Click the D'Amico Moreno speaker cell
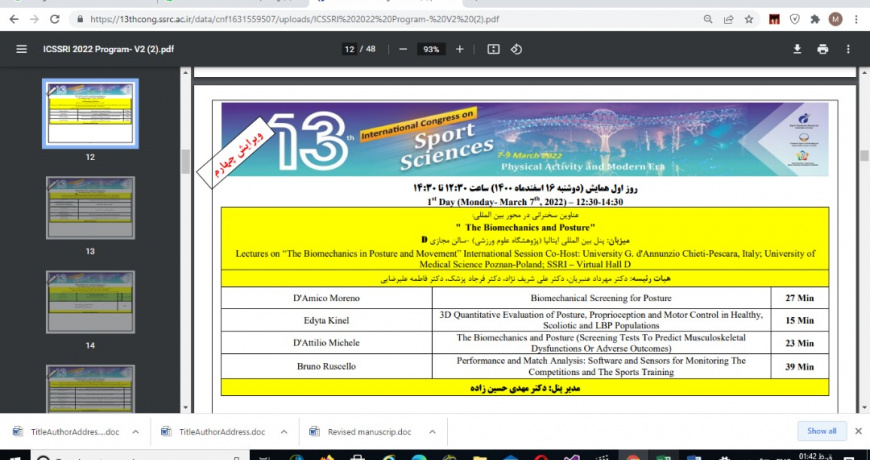 (326, 298)
